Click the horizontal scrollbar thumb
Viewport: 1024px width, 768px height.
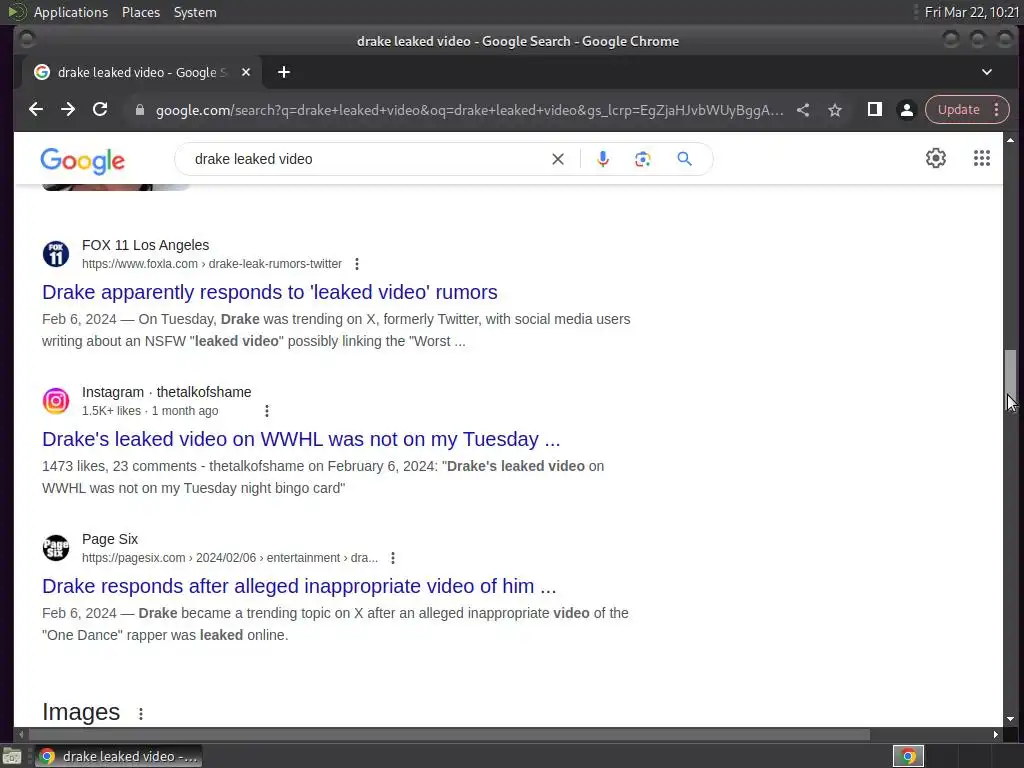pyautogui.click(x=449, y=735)
